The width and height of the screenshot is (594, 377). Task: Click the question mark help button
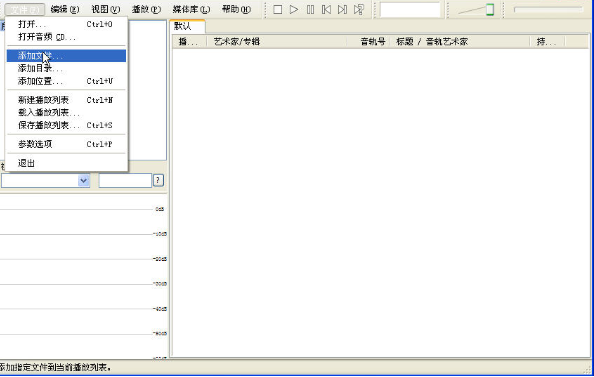coord(158,180)
